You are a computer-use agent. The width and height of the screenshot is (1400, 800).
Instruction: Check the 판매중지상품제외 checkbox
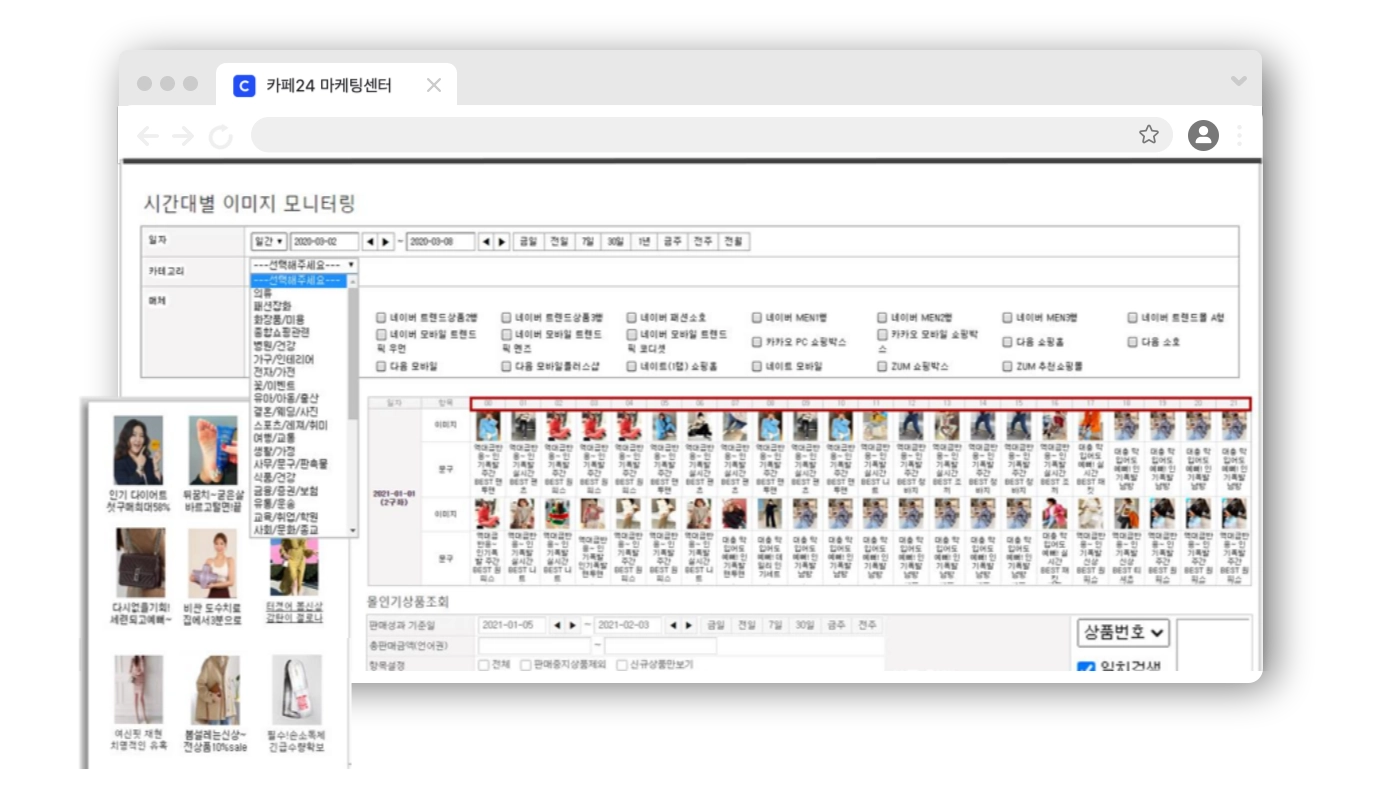[525, 665]
